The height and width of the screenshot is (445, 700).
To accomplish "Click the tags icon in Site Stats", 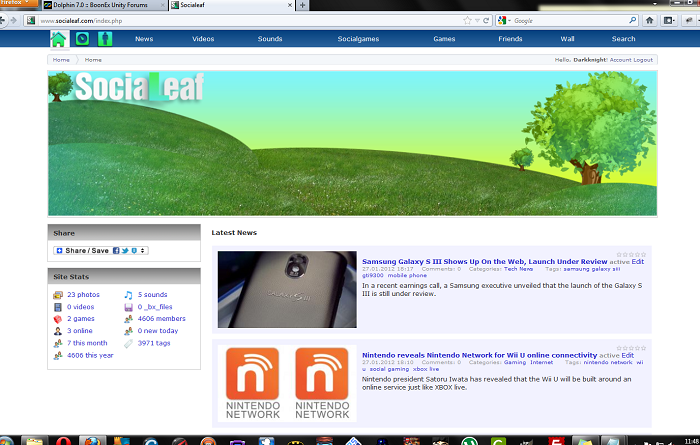I will coord(128,343).
